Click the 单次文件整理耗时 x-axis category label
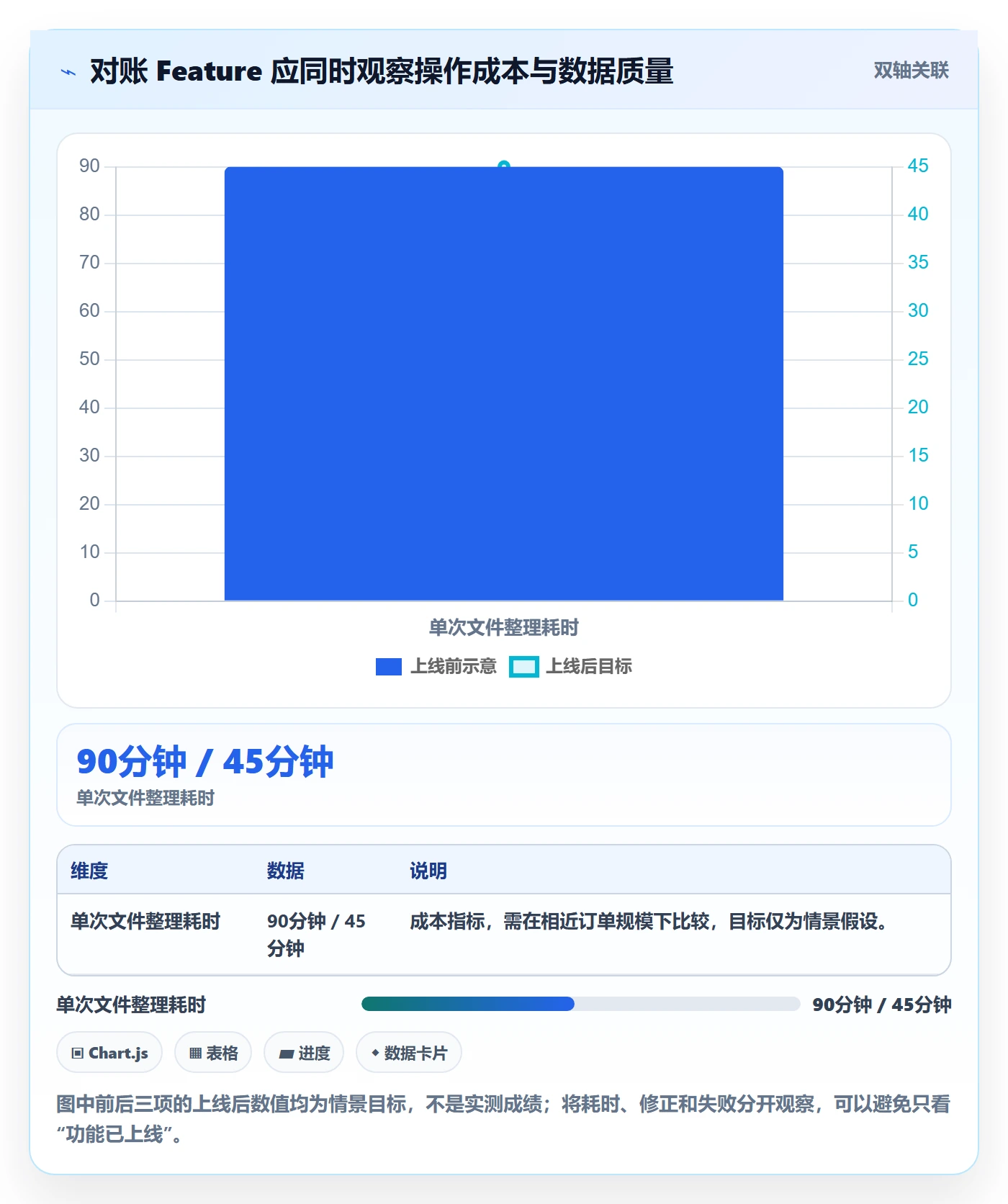The width and height of the screenshot is (1008, 1204). [504, 628]
